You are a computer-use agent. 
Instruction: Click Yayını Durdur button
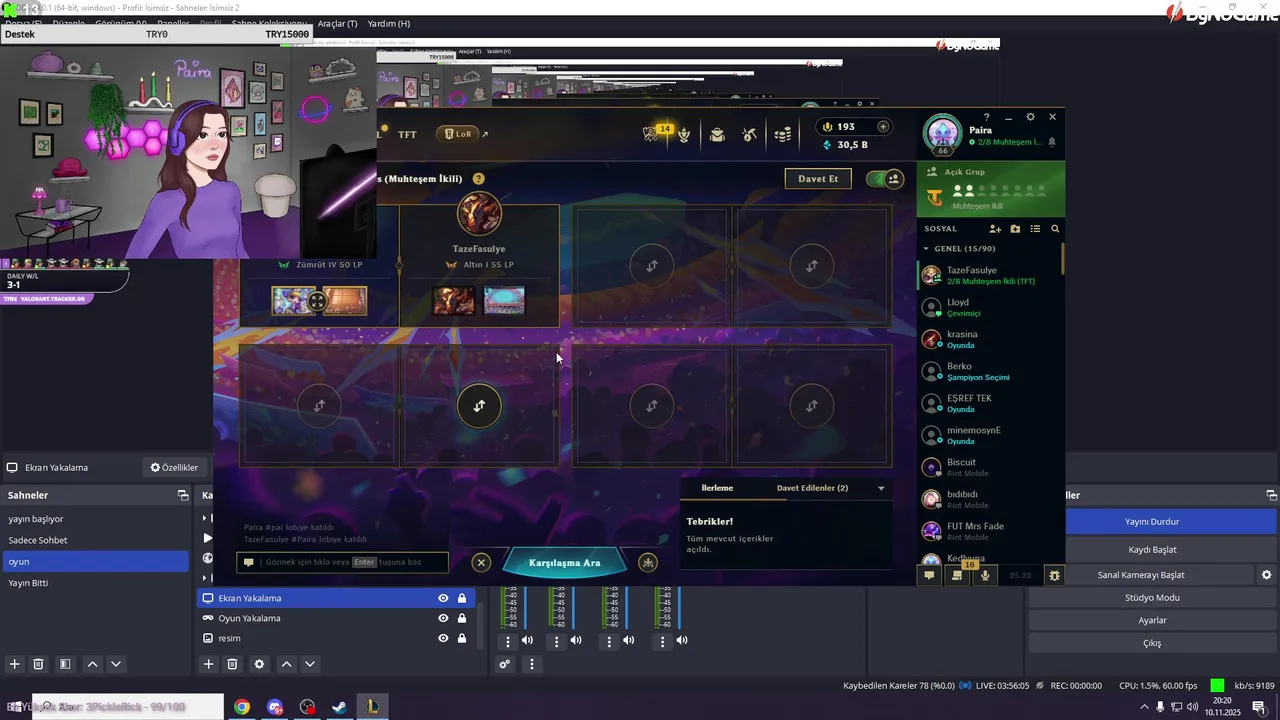click(x=1152, y=521)
